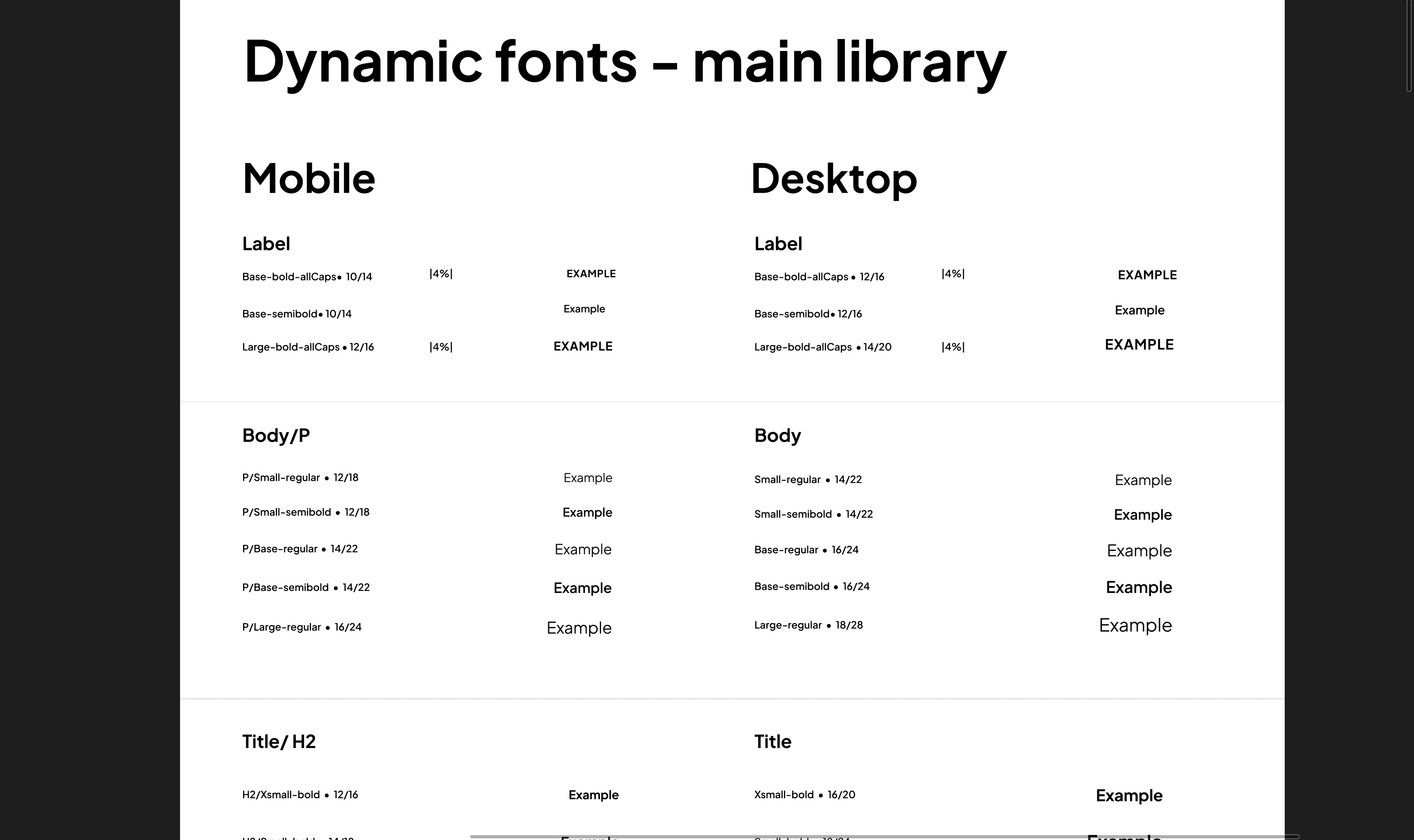Screen dimensions: 1414x840
Task: Select the 'H2/Xsmall-bold • 12/16' text
Action: (x=299, y=795)
